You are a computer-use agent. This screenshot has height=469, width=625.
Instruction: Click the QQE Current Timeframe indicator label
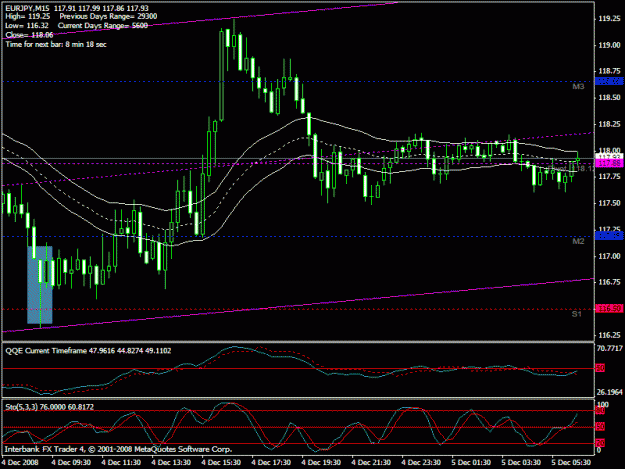pos(88,351)
